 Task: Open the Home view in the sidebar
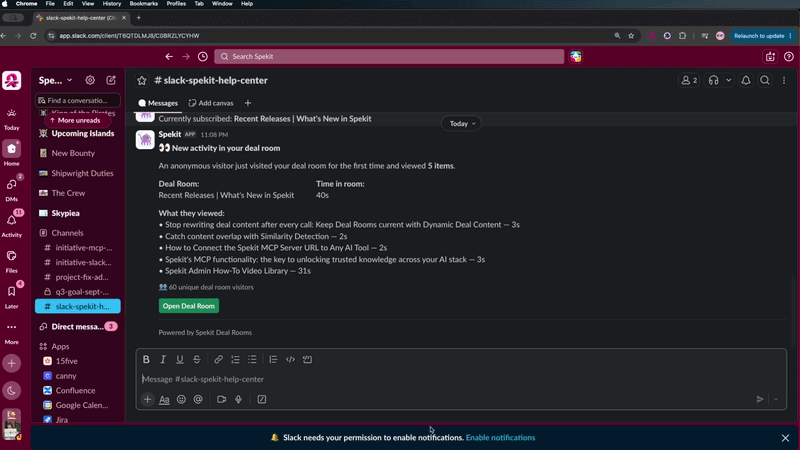[x=11, y=153]
